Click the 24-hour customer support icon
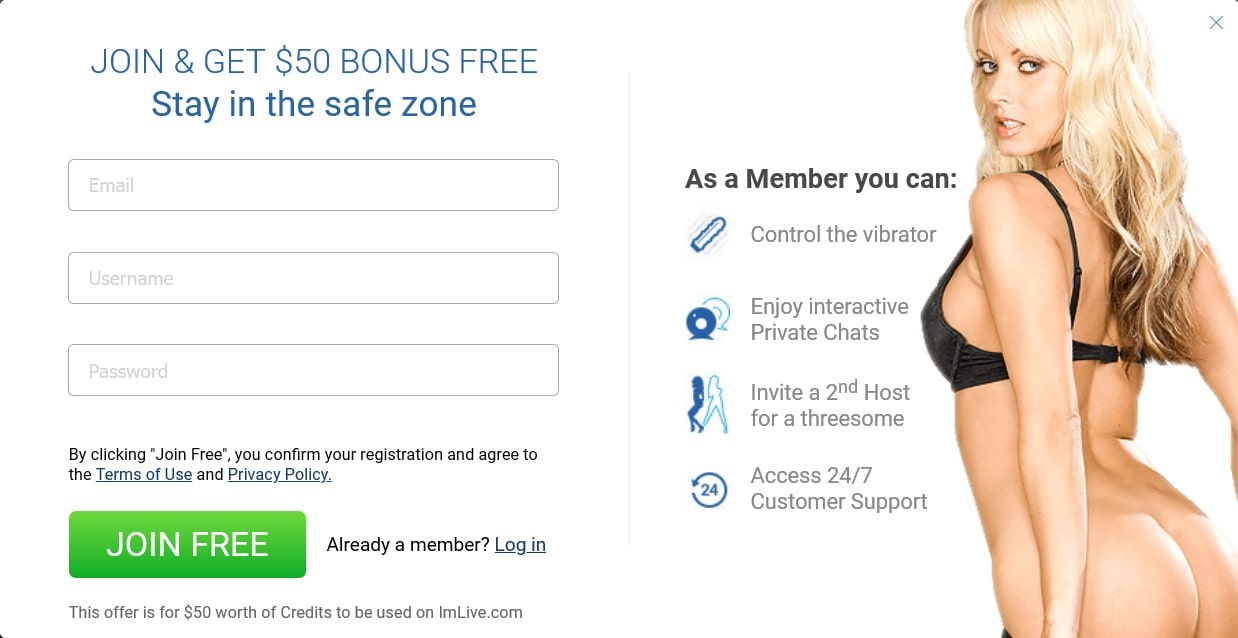 point(709,489)
